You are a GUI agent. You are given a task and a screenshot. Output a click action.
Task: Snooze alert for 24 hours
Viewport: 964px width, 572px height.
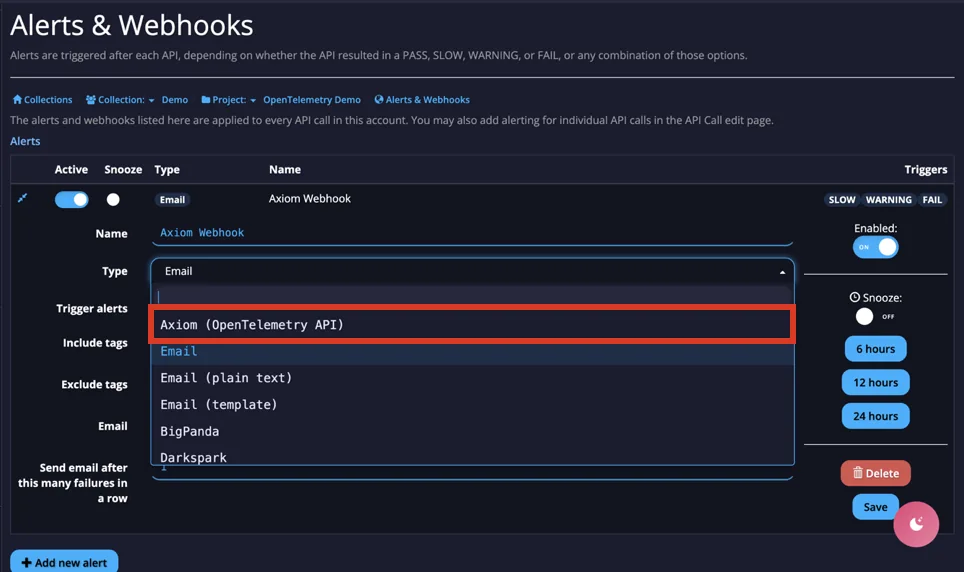coord(875,416)
